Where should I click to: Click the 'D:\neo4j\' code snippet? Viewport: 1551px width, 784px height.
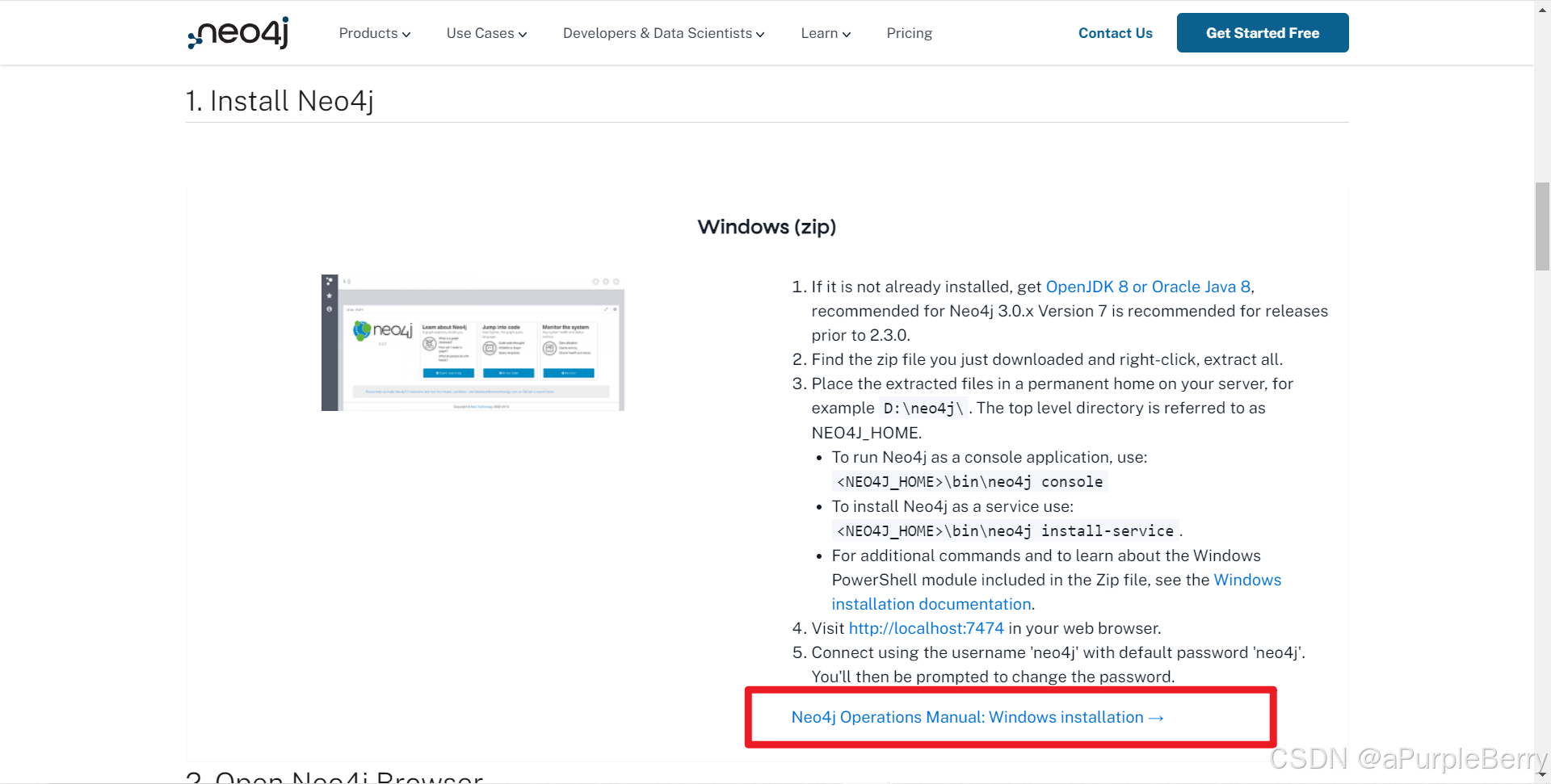923,409
